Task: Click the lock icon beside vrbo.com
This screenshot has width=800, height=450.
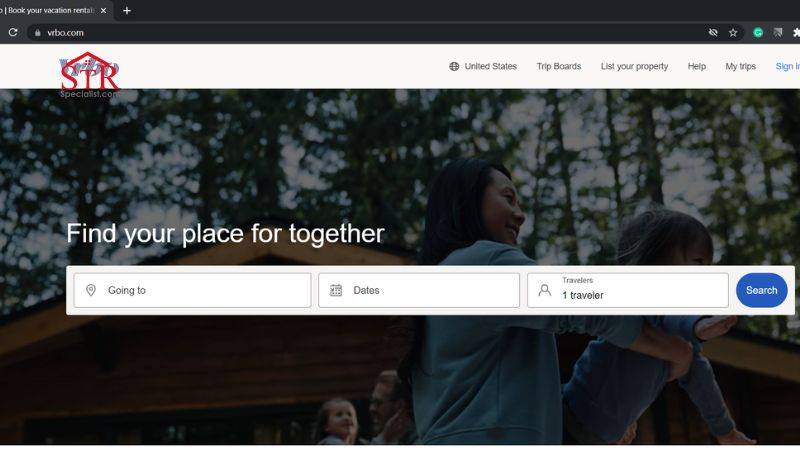Action: click(37, 32)
